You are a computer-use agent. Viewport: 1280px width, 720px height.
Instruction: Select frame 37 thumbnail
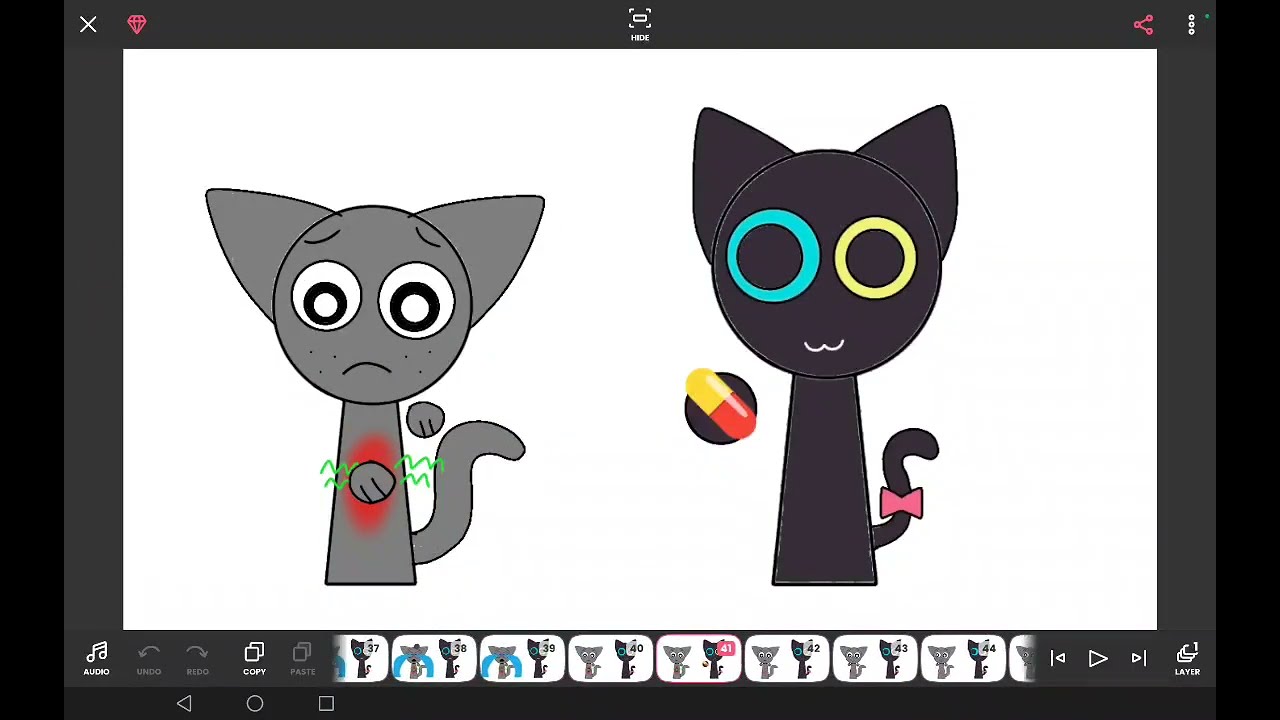[359, 660]
